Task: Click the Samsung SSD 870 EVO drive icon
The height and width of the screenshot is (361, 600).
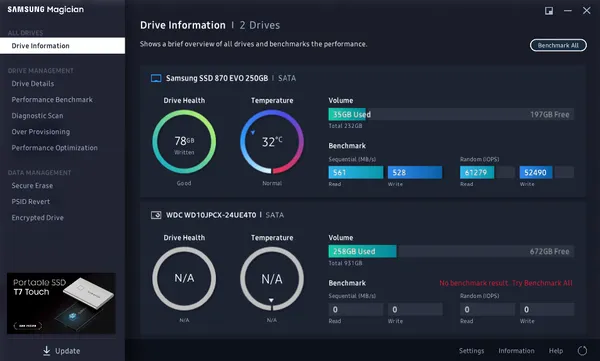Action: 156,78
